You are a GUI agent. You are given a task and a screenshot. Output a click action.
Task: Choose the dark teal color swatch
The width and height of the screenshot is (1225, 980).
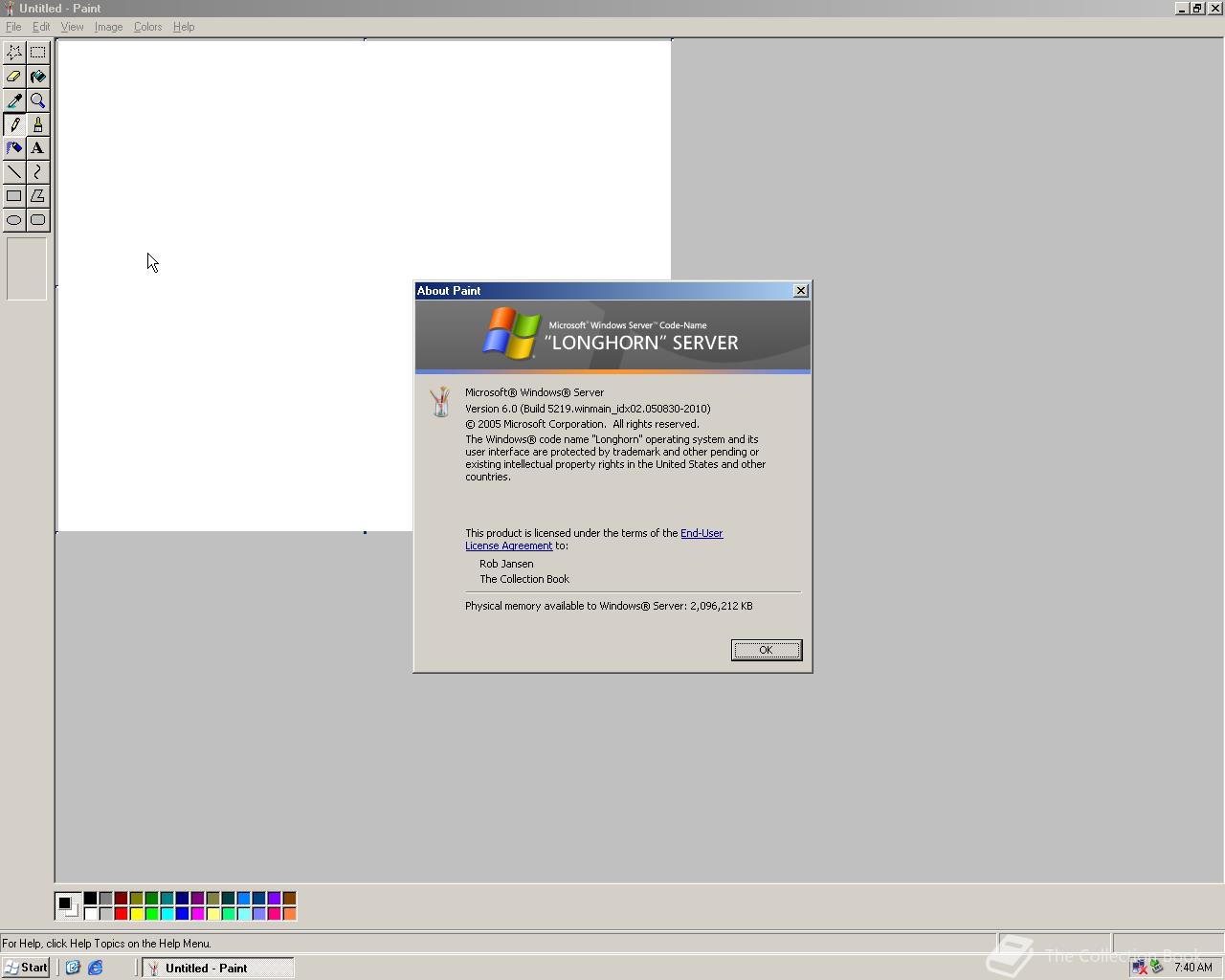pos(228,898)
